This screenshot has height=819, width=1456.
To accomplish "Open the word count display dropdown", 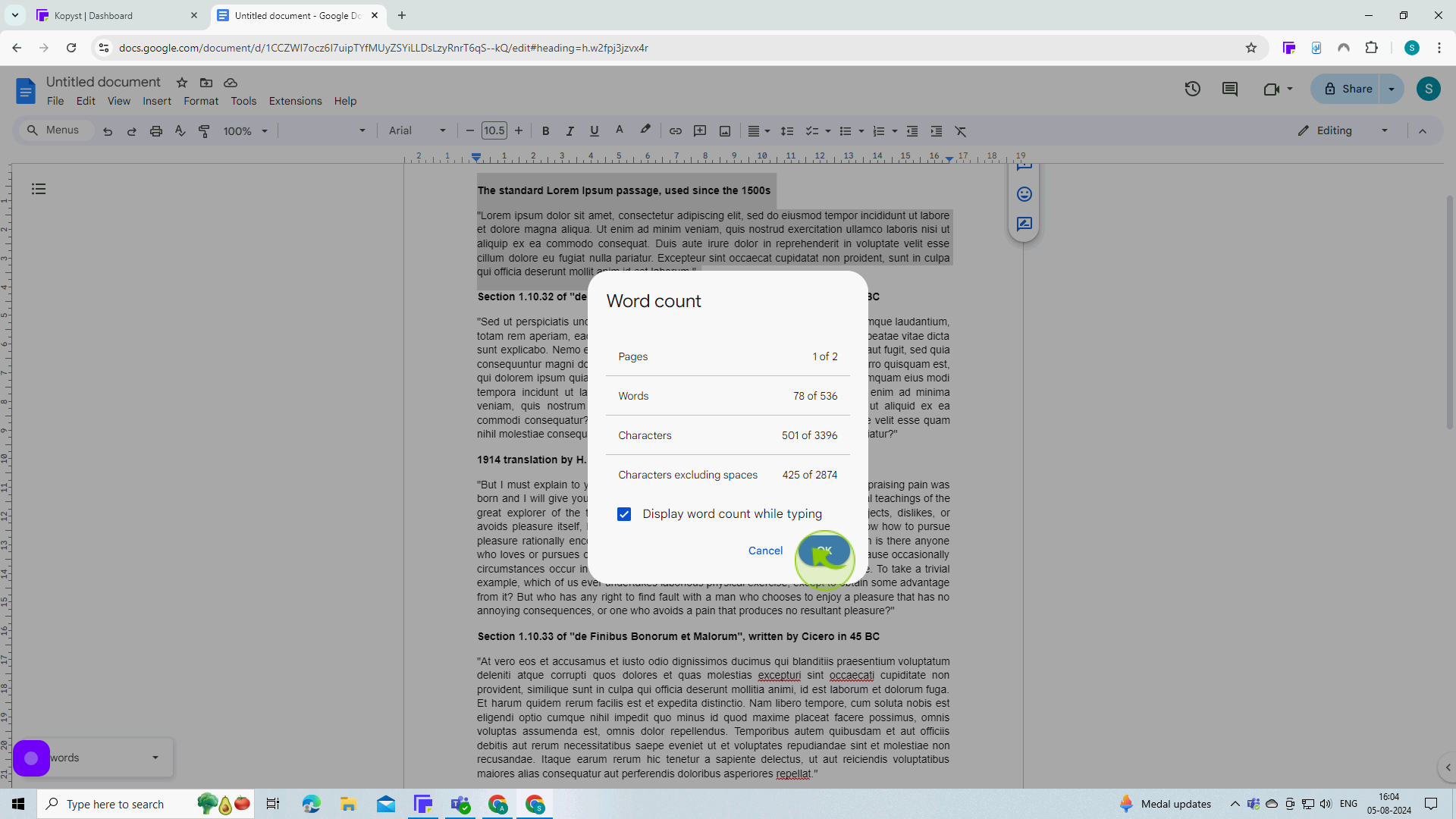I will point(155,758).
